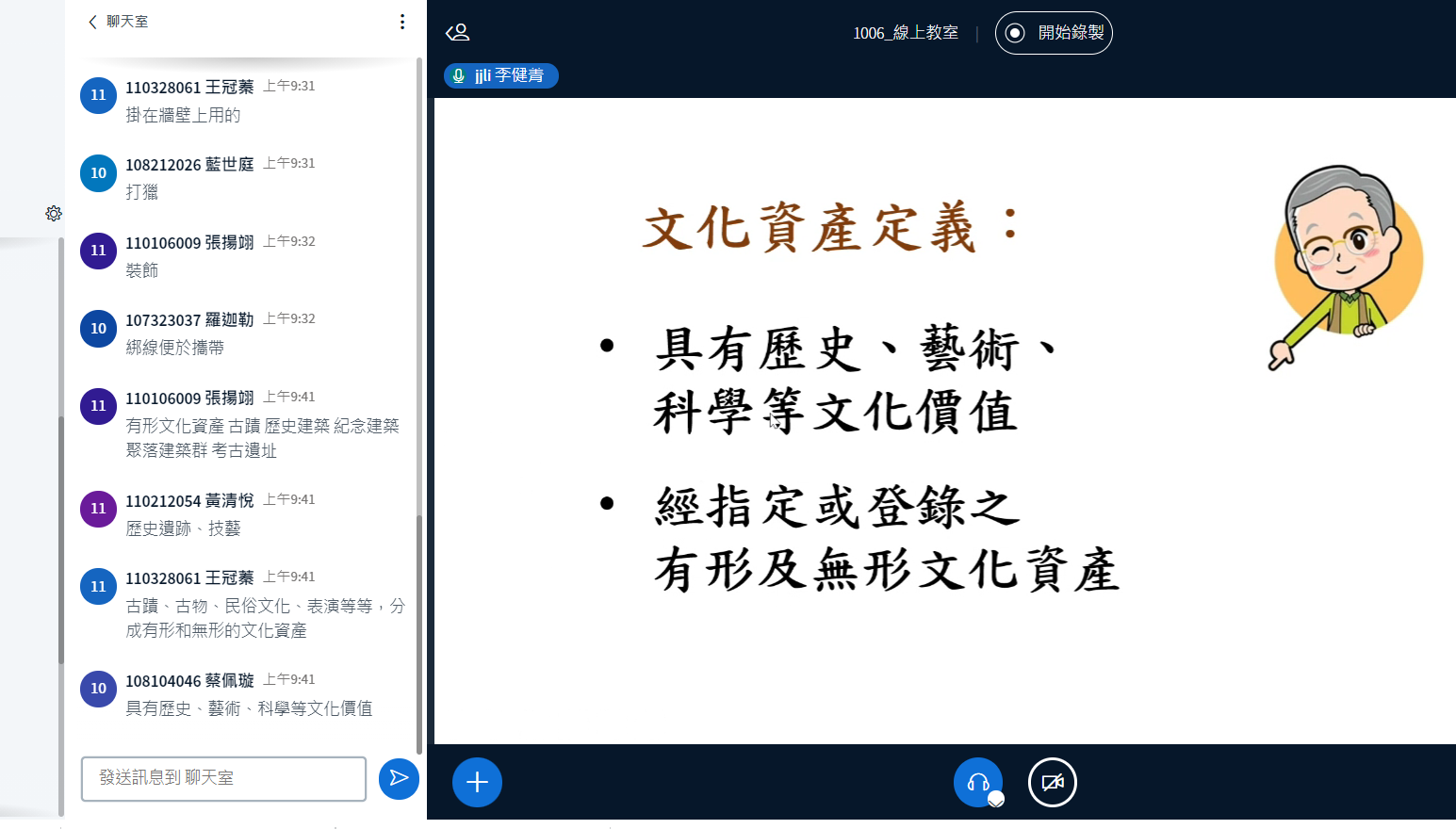
Task: Click avatar of 110328061 王冠蓁 at 9:31
Action: coord(98,95)
